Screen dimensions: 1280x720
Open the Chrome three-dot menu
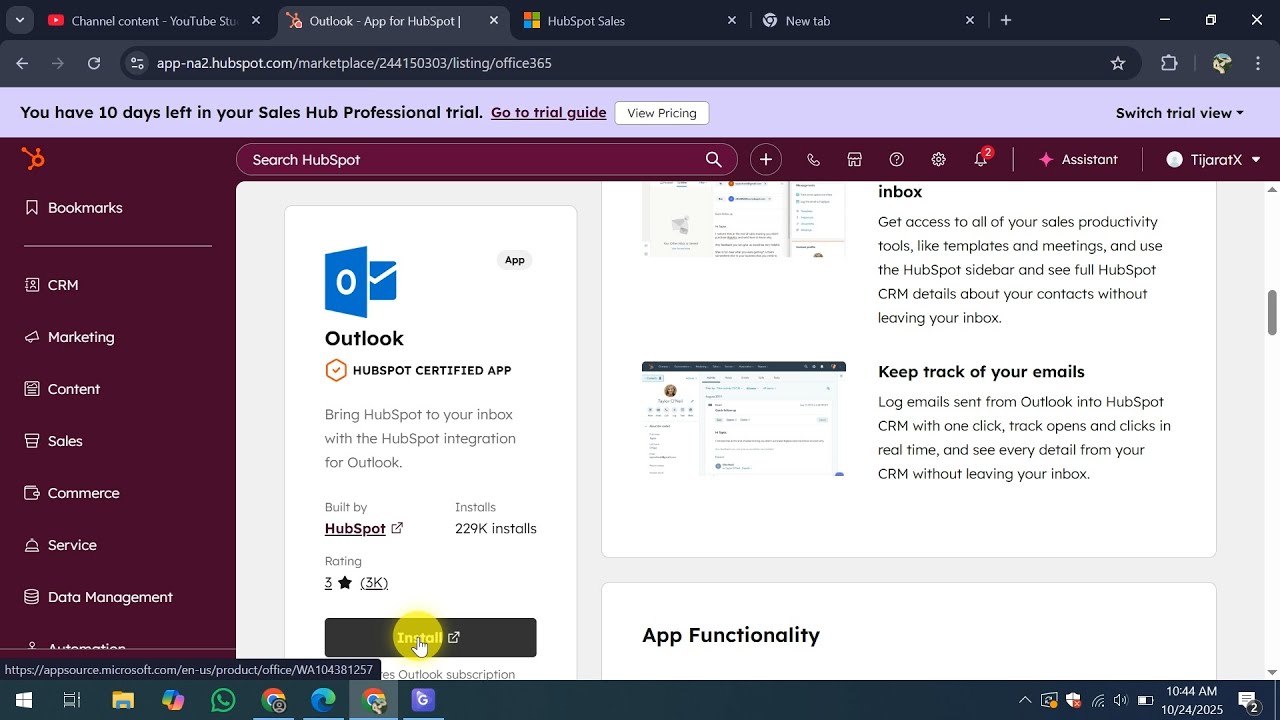point(1258,63)
